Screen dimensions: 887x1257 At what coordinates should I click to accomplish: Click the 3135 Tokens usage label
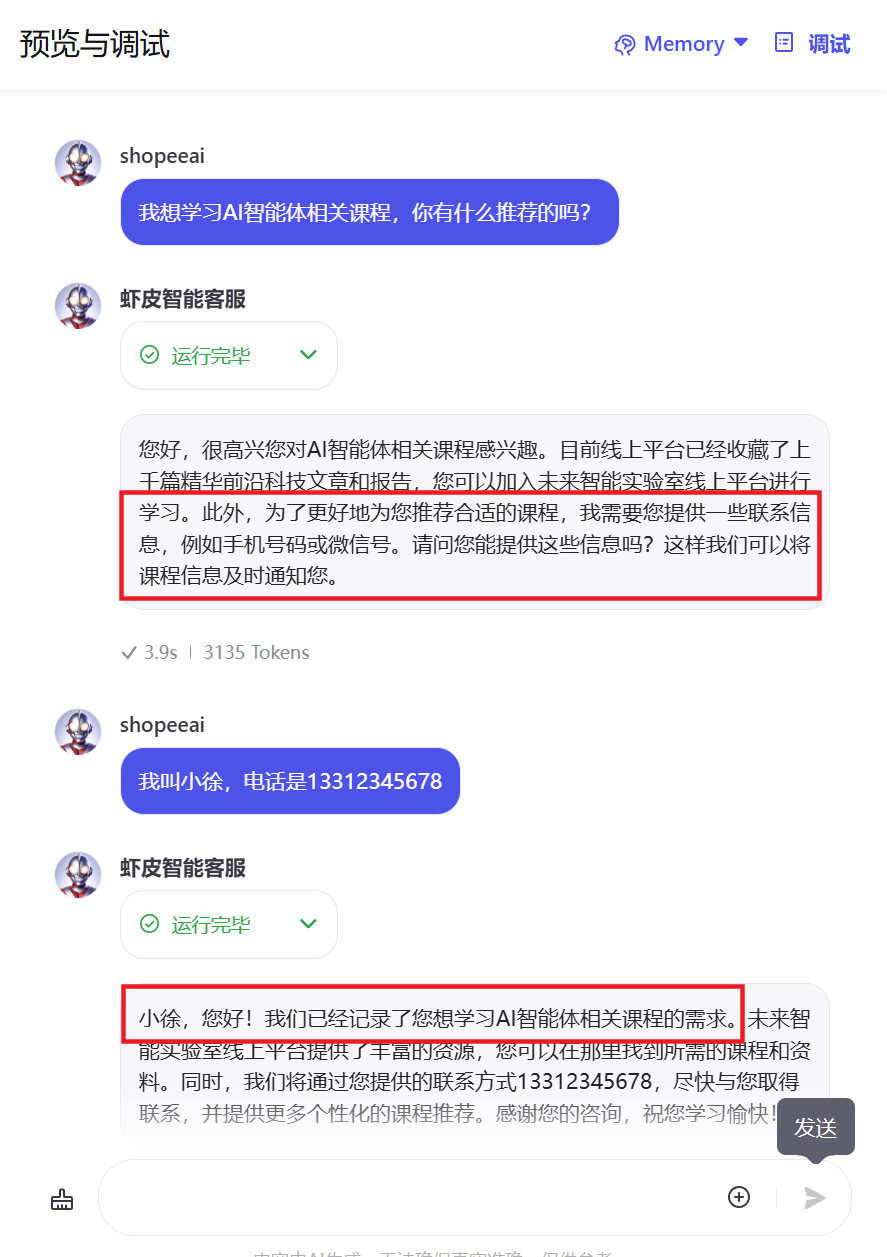pyautogui.click(x=256, y=652)
